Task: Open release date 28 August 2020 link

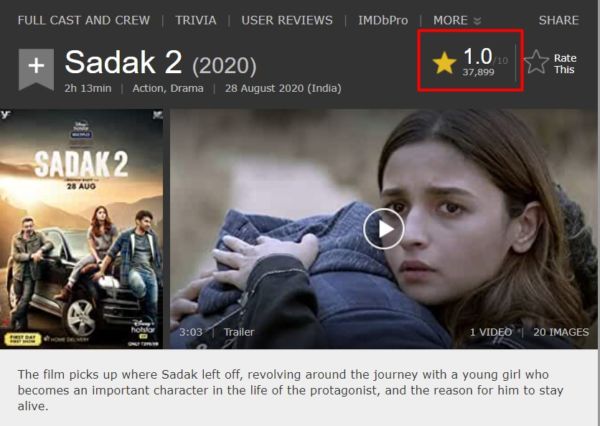Action: [283, 88]
